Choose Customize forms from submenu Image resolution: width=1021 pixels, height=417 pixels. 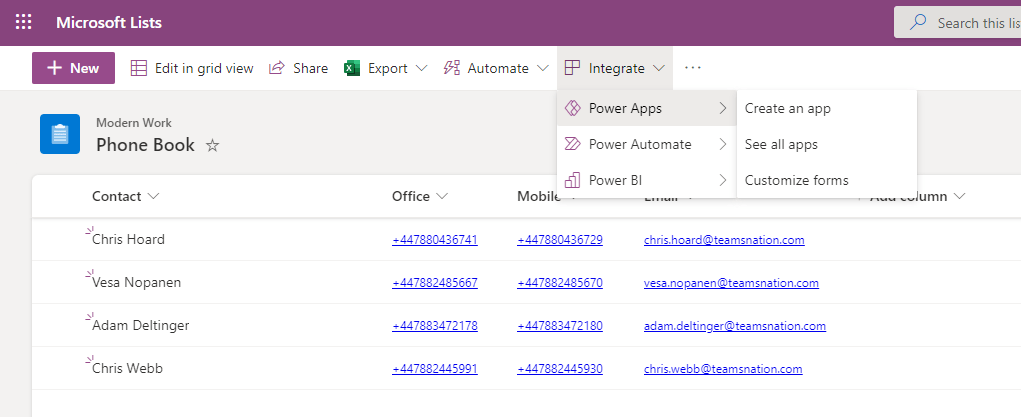(797, 180)
